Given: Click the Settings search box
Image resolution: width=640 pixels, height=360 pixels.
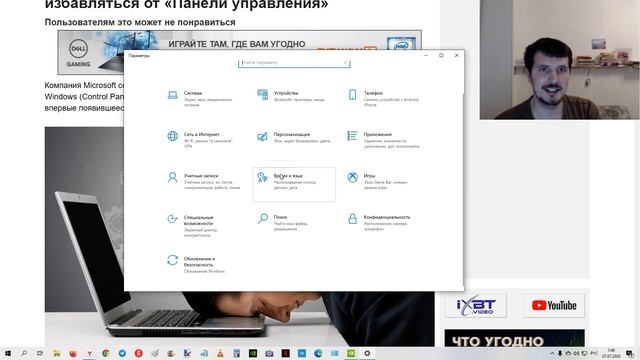Looking at the screenshot, I should pyautogui.click(x=294, y=63).
